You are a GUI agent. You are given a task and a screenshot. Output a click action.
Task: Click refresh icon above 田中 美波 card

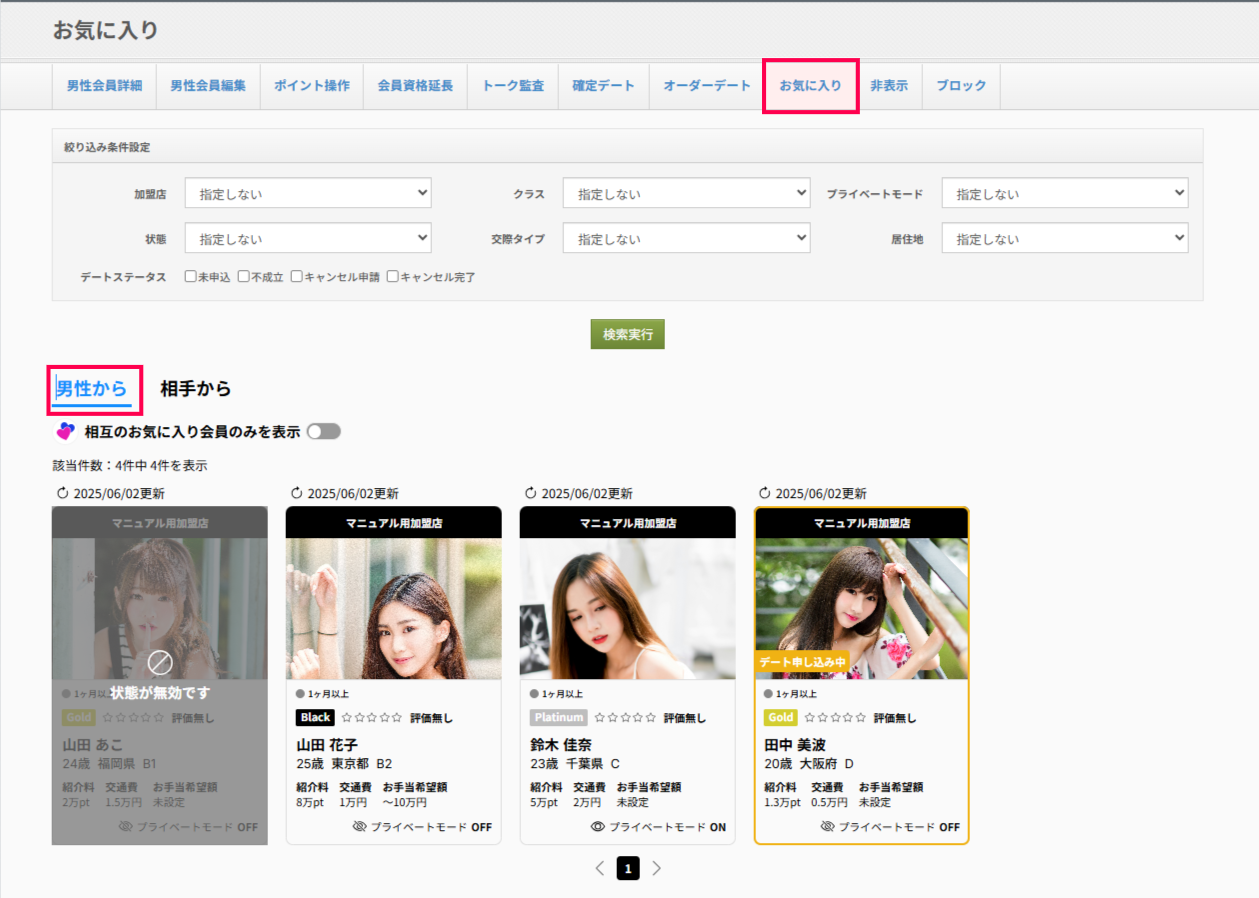tap(764, 493)
